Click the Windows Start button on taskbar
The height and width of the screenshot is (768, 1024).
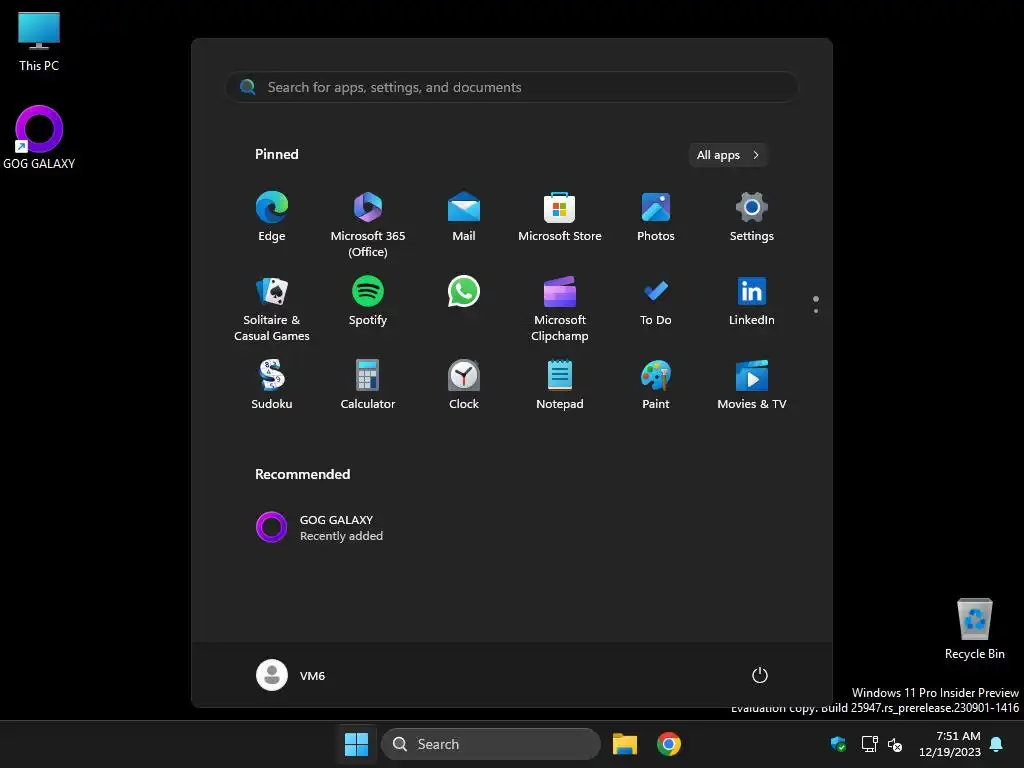pyautogui.click(x=357, y=744)
